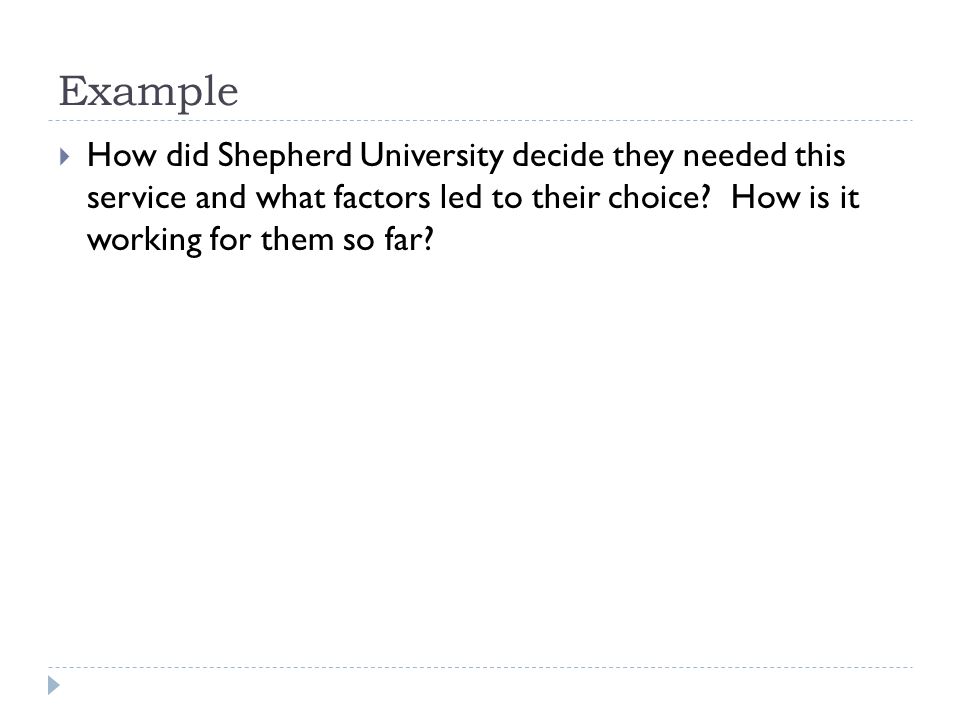Click the dashed line above the footer
Viewport: 960px width, 720px height.
[x=480, y=667]
